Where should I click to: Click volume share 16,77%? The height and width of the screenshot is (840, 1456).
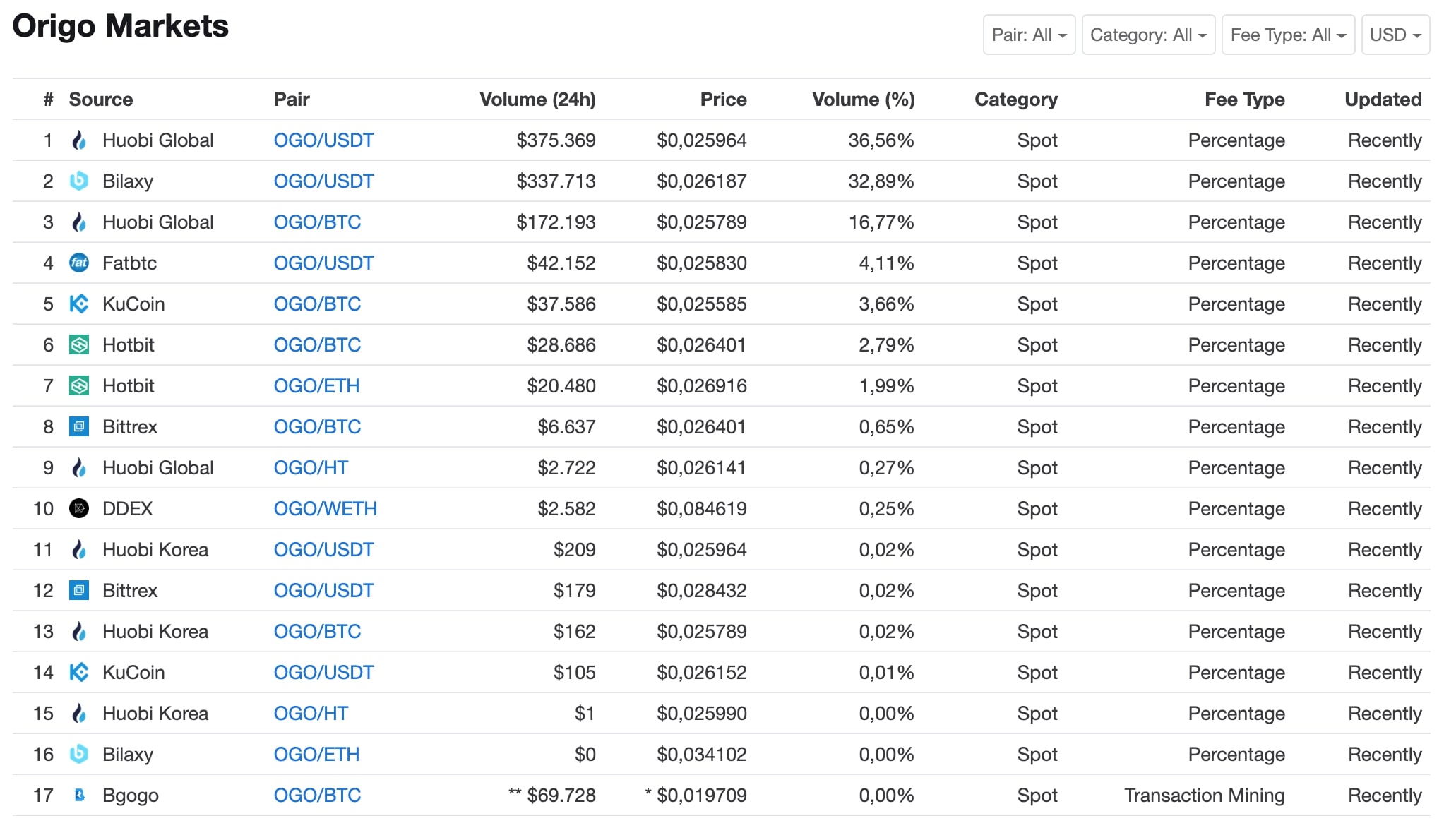click(x=881, y=222)
